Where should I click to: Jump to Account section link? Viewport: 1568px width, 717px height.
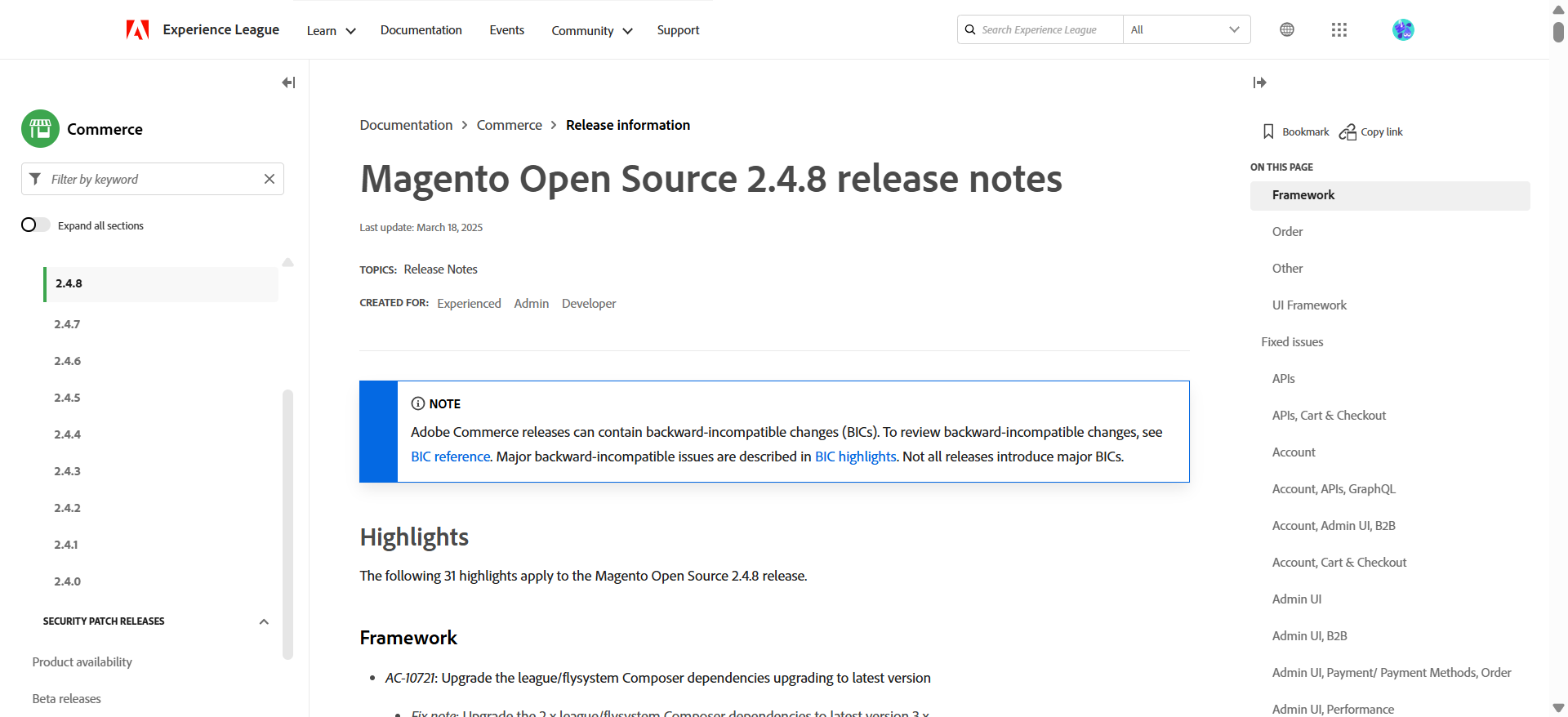pyautogui.click(x=1294, y=452)
